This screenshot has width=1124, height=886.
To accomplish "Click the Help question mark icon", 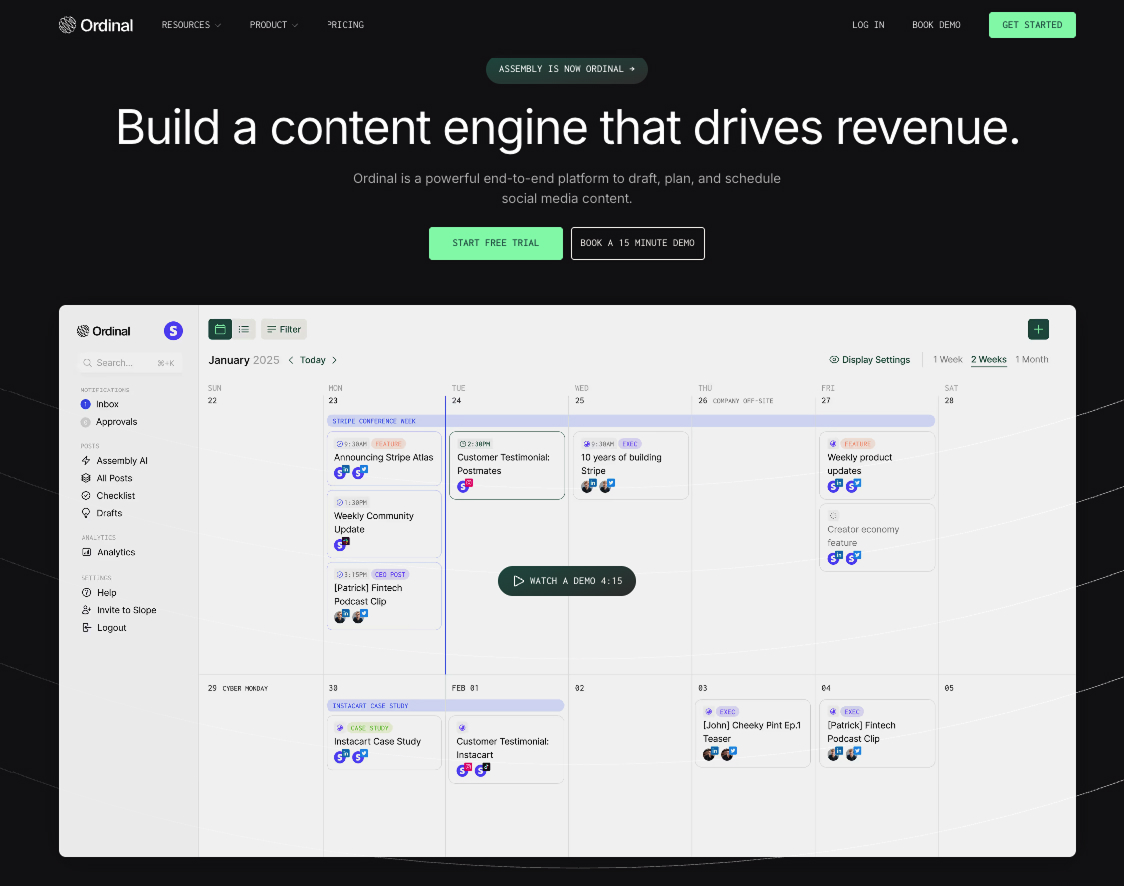I will click(87, 593).
